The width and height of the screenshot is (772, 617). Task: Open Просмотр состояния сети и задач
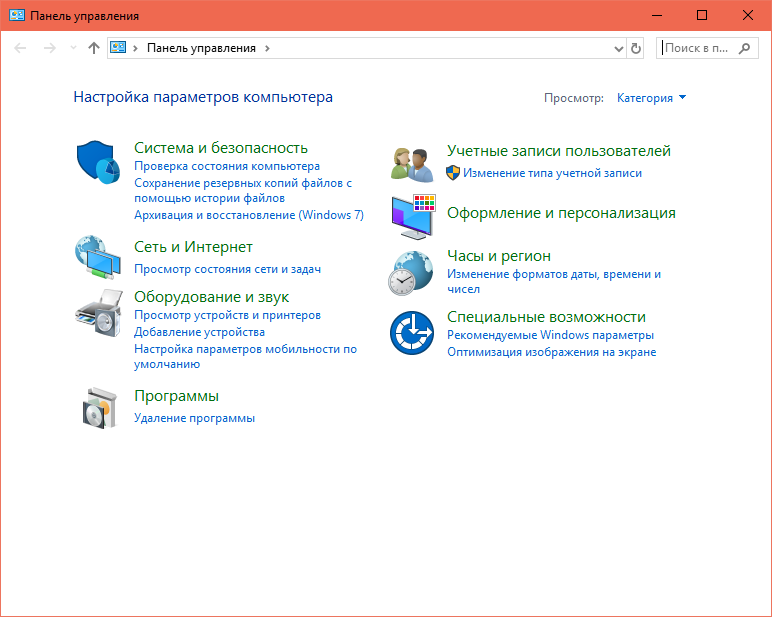(x=227, y=269)
